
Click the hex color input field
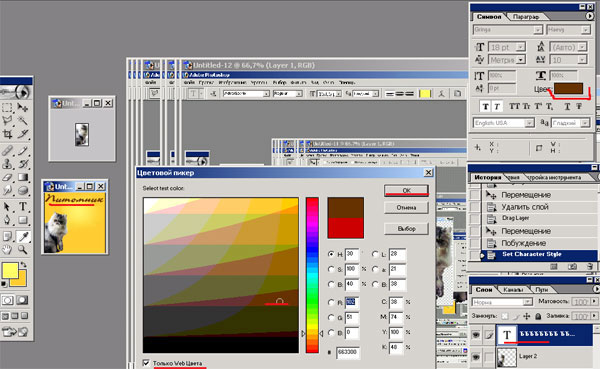(x=347, y=352)
